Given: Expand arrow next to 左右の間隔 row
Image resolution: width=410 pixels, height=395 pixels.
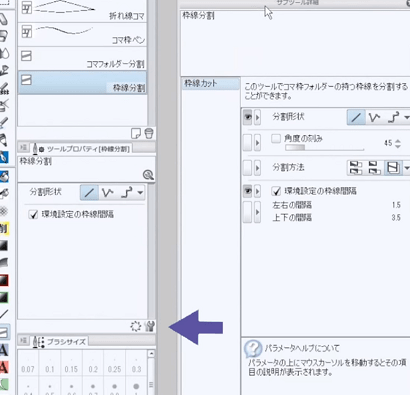Looking at the screenshot, I should pos(257,212).
